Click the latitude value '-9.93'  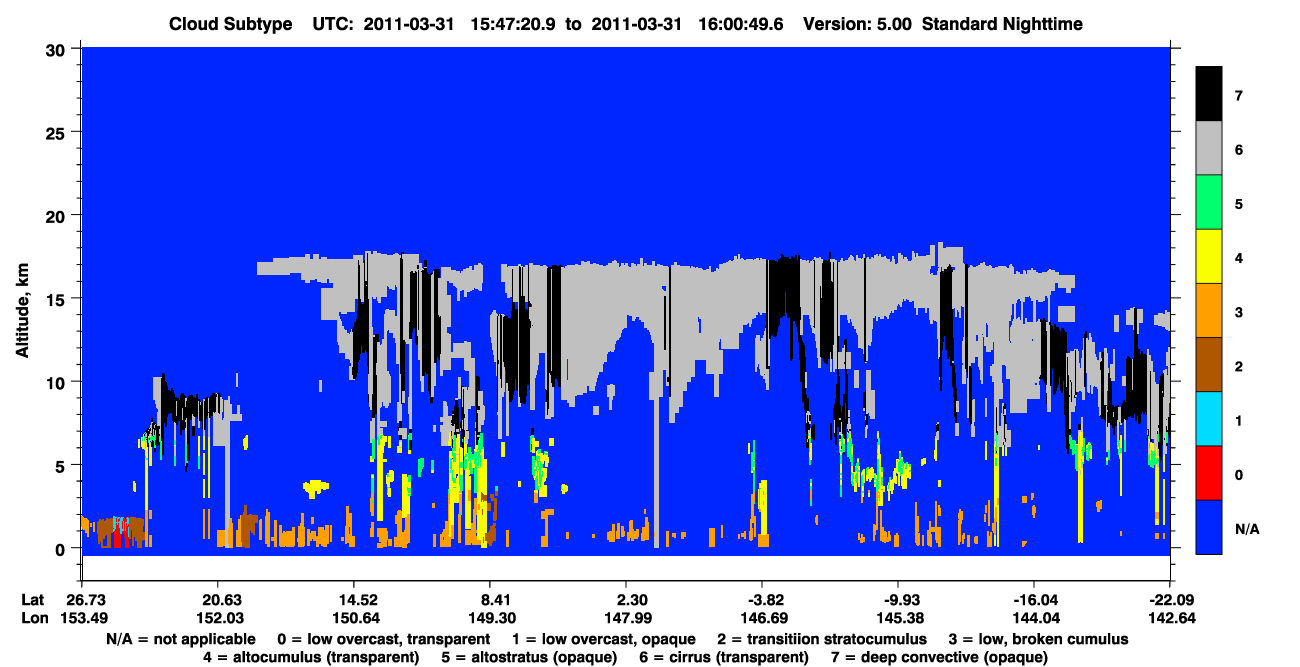coord(898,600)
